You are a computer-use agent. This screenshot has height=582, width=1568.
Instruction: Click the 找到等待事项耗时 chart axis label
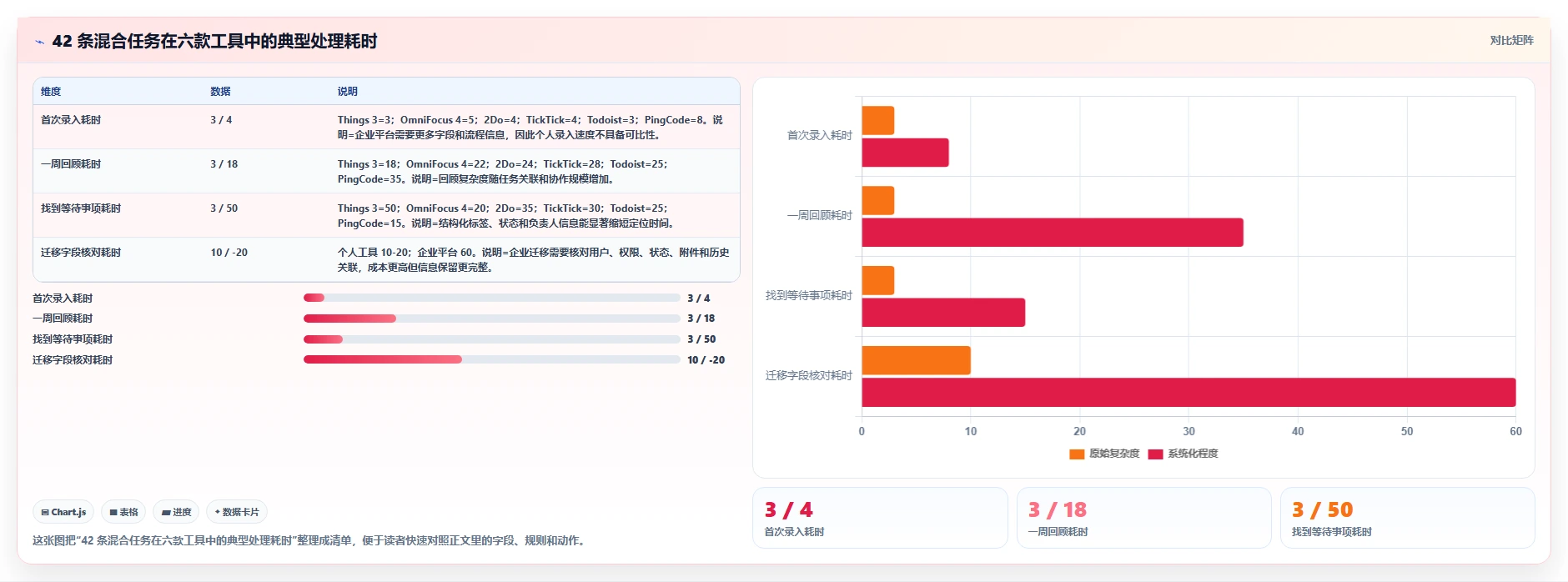click(809, 295)
